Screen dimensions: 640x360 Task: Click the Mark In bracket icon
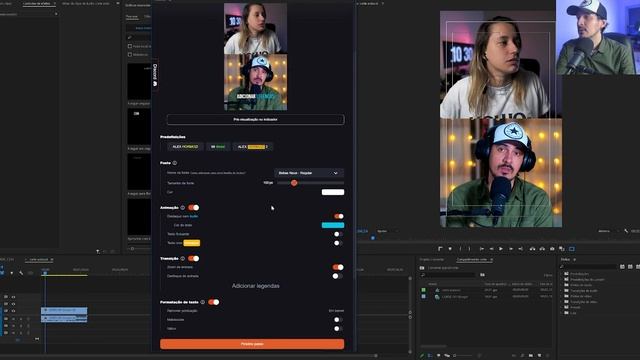(x=460, y=249)
